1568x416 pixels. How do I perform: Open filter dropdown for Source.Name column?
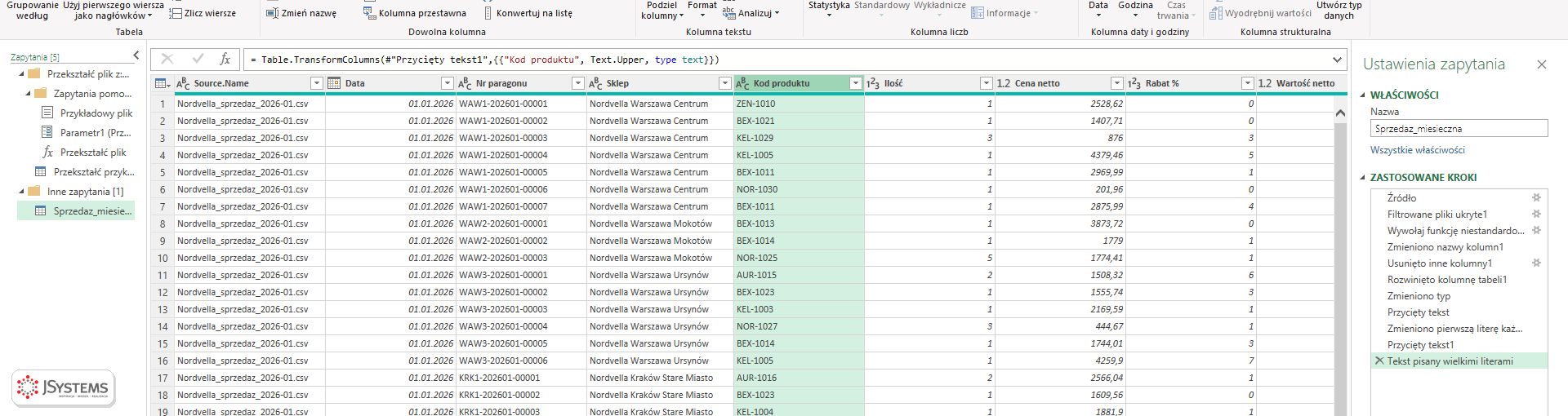pos(317,83)
